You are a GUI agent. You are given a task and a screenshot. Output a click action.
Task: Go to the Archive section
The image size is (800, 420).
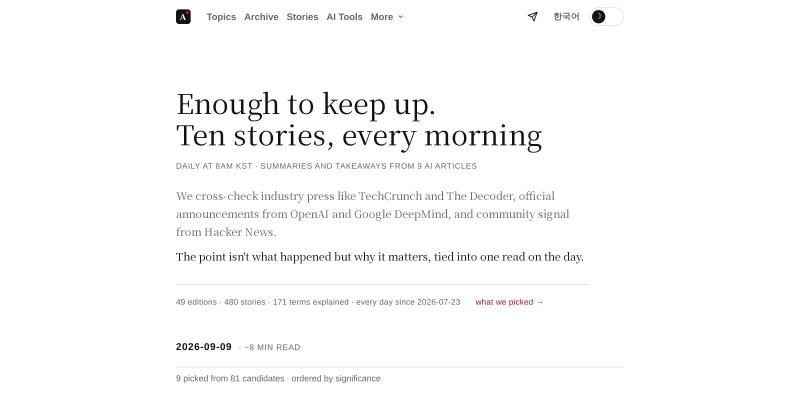pyautogui.click(x=261, y=17)
